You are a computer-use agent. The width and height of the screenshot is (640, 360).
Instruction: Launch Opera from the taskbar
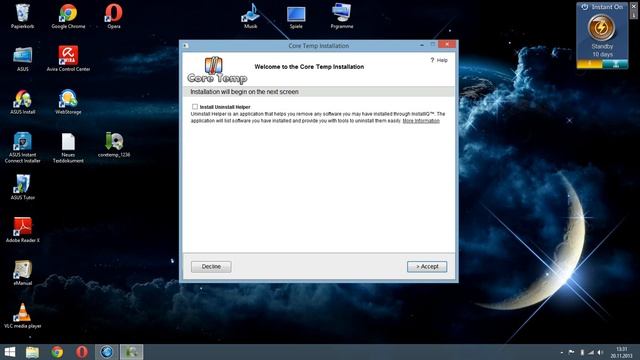[x=82, y=352]
